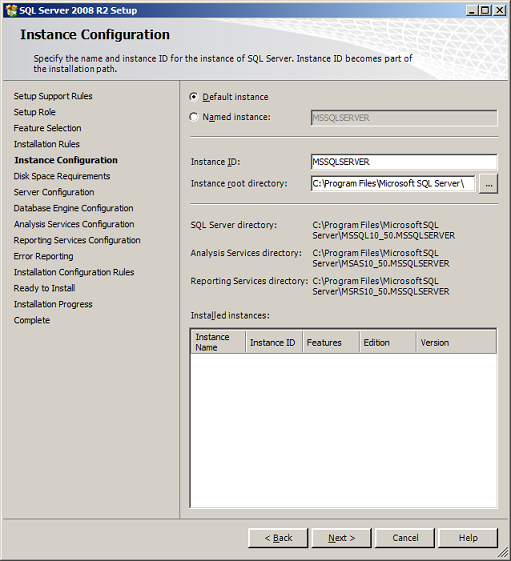Image resolution: width=511 pixels, height=561 pixels.
Task: Maximize the setup window
Action: coord(485,10)
